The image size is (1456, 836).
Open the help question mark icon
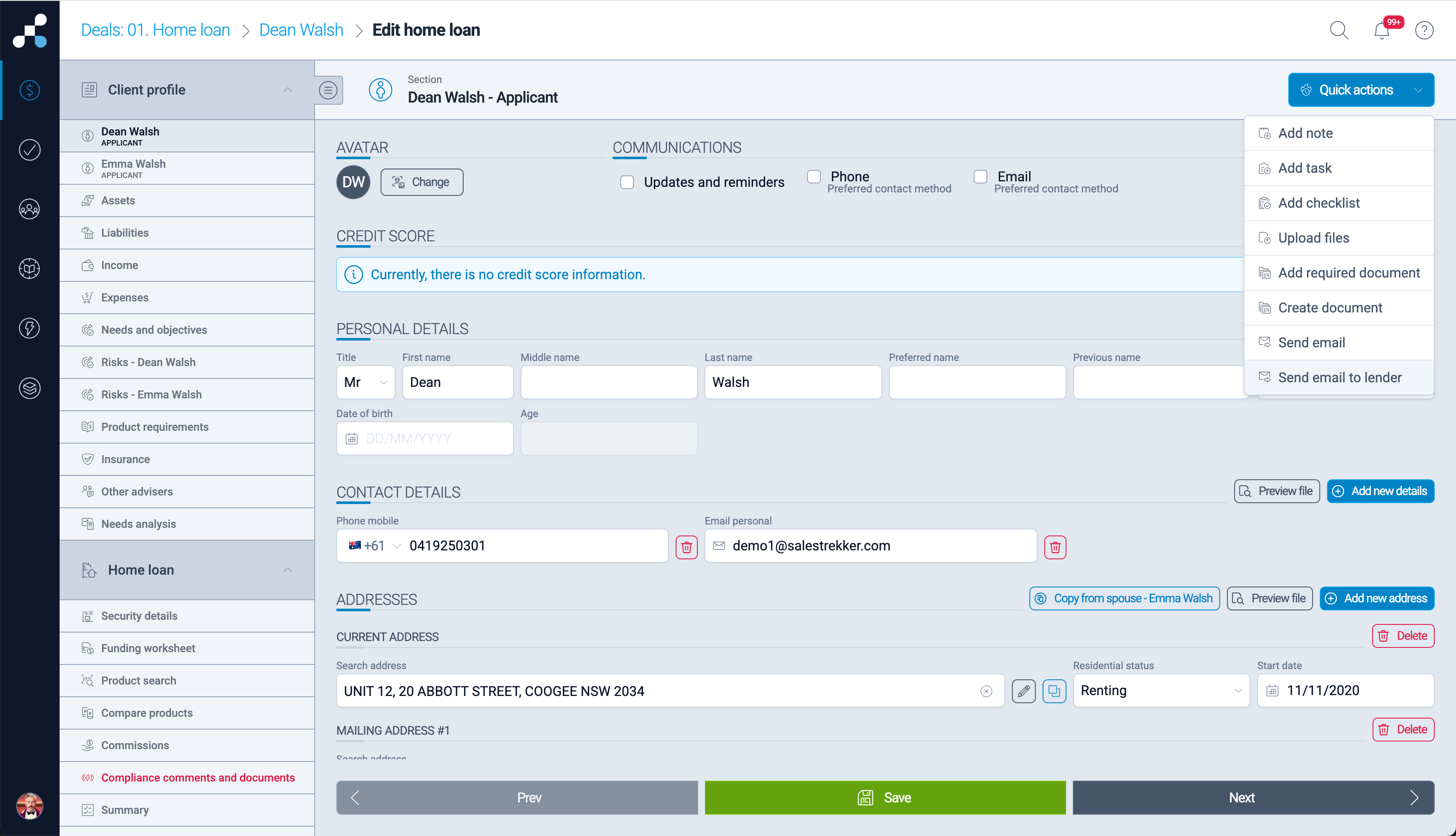coord(1424,30)
